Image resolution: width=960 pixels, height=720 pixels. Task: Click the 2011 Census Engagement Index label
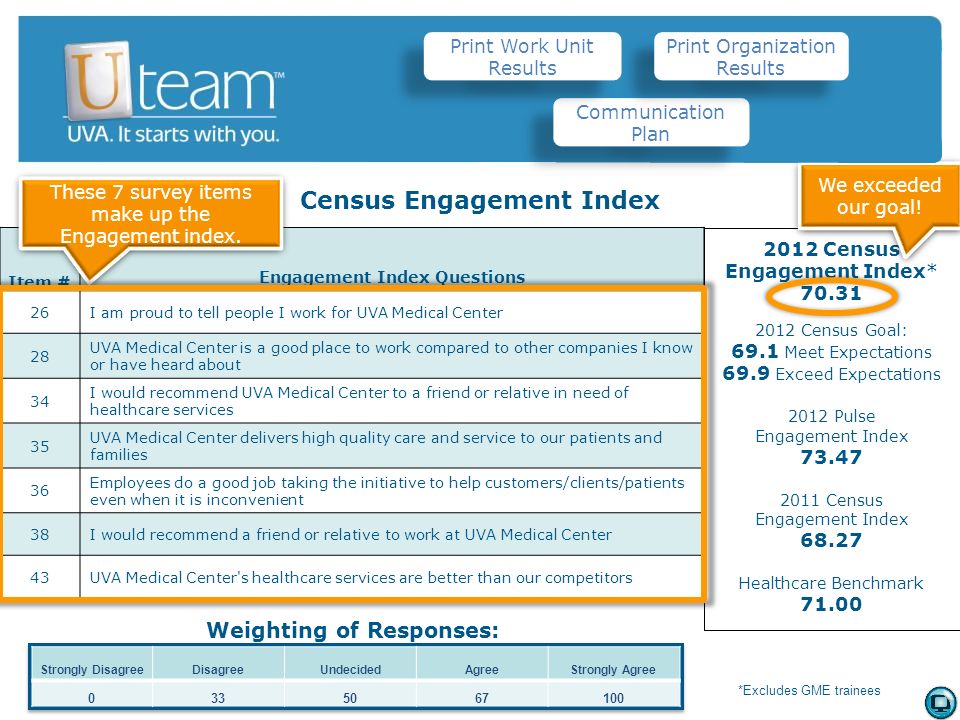click(x=831, y=509)
